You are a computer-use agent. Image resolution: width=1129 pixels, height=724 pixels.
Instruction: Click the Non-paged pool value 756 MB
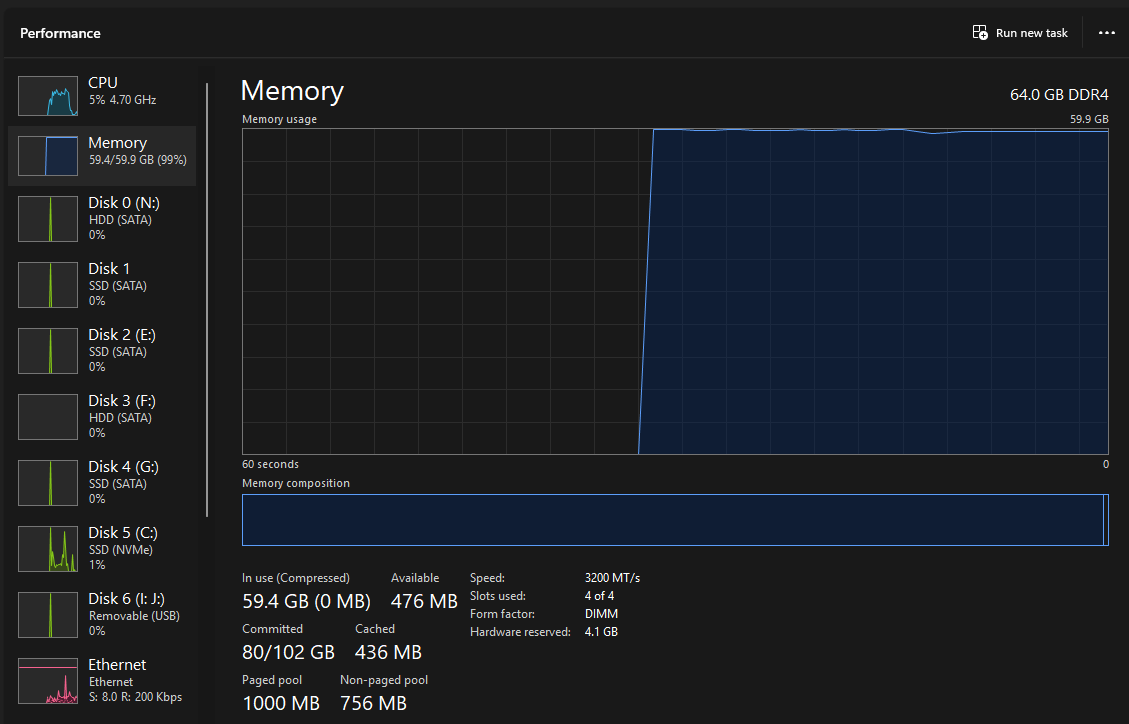[x=373, y=703]
